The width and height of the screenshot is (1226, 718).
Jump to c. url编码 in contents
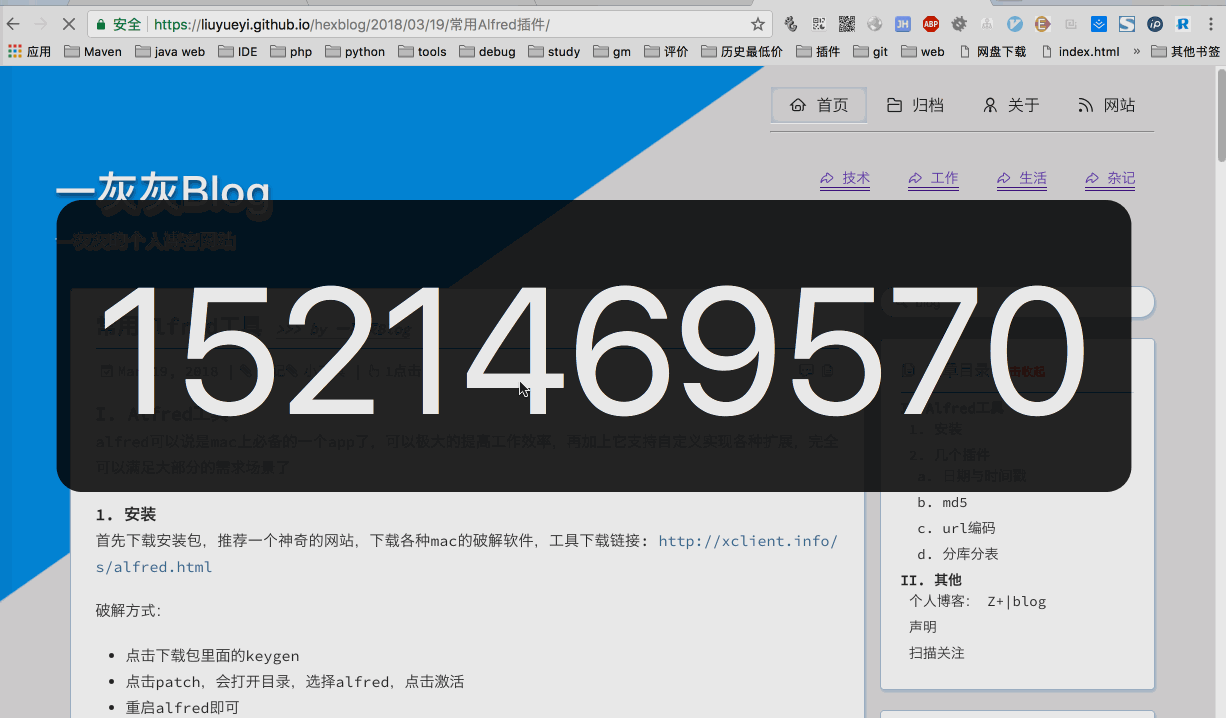click(x=956, y=528)
